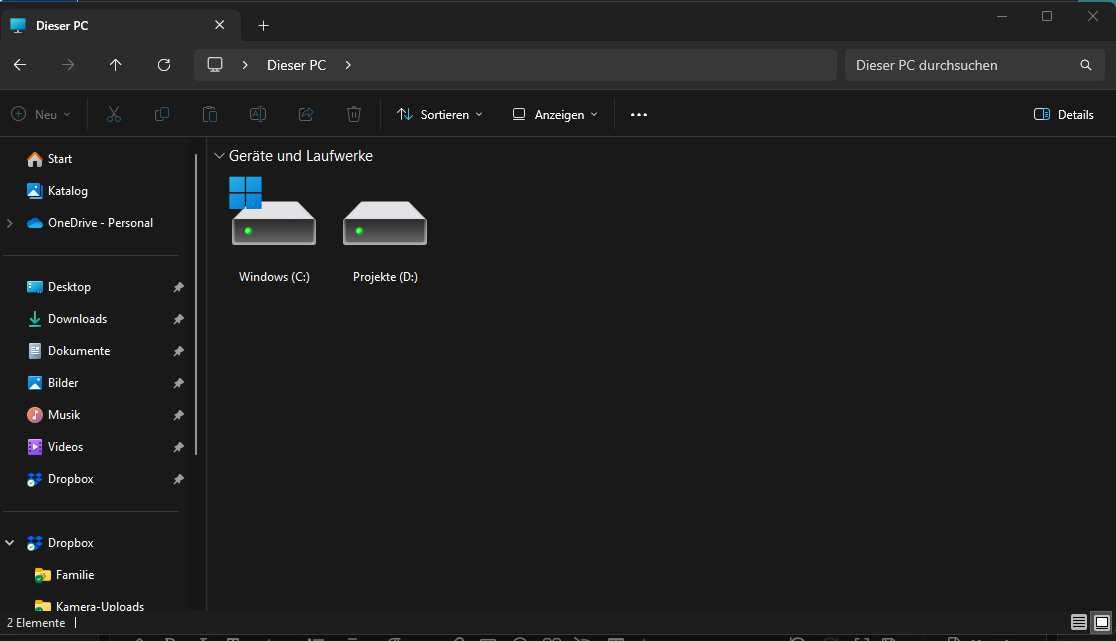The height and width of the screenshot is (641, 1116).
Task: Open Bilder in the sidebar
Action: [x=52, y=383]
